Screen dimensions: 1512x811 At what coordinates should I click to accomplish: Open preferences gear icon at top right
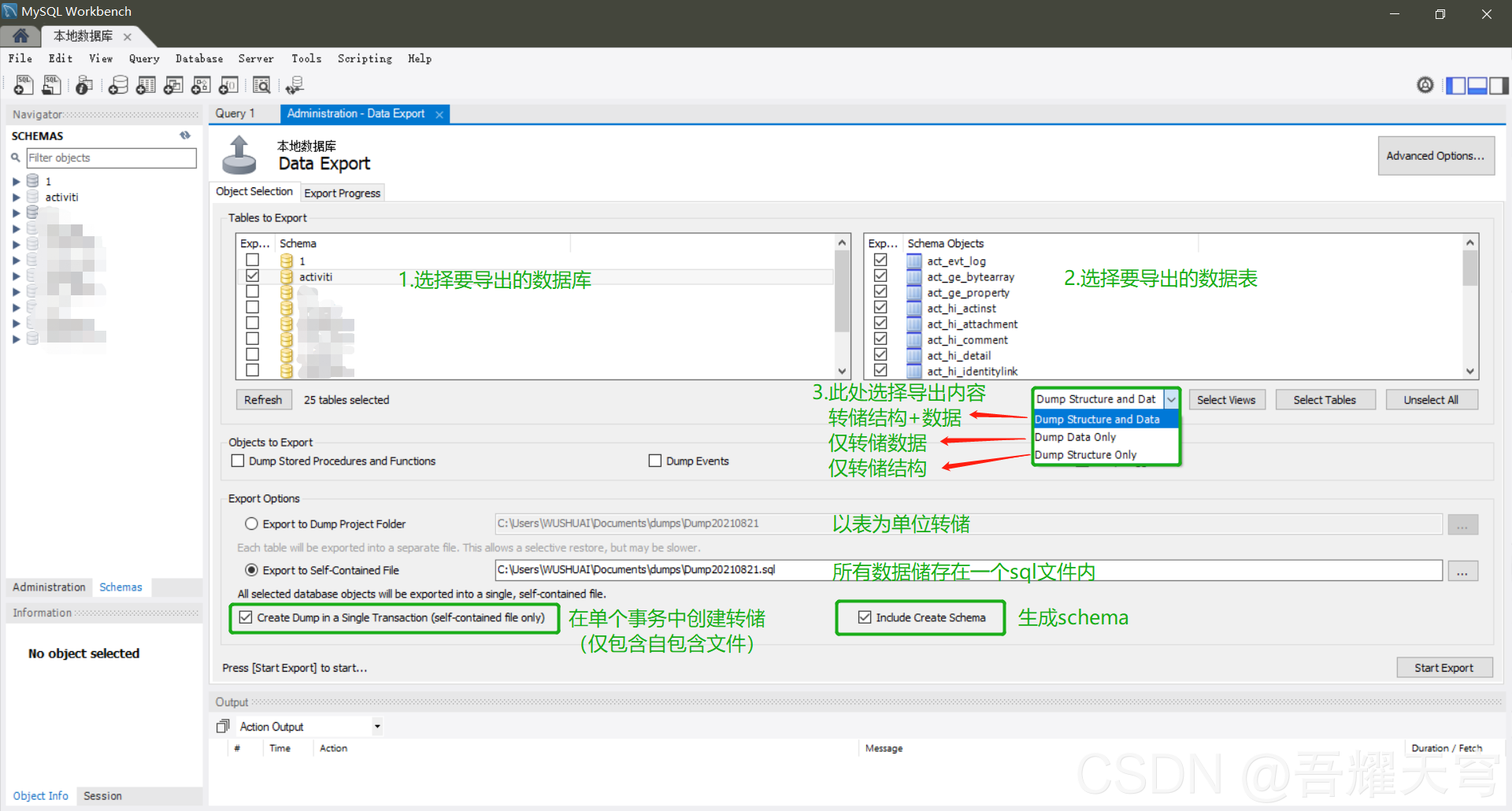[1425, 85]
